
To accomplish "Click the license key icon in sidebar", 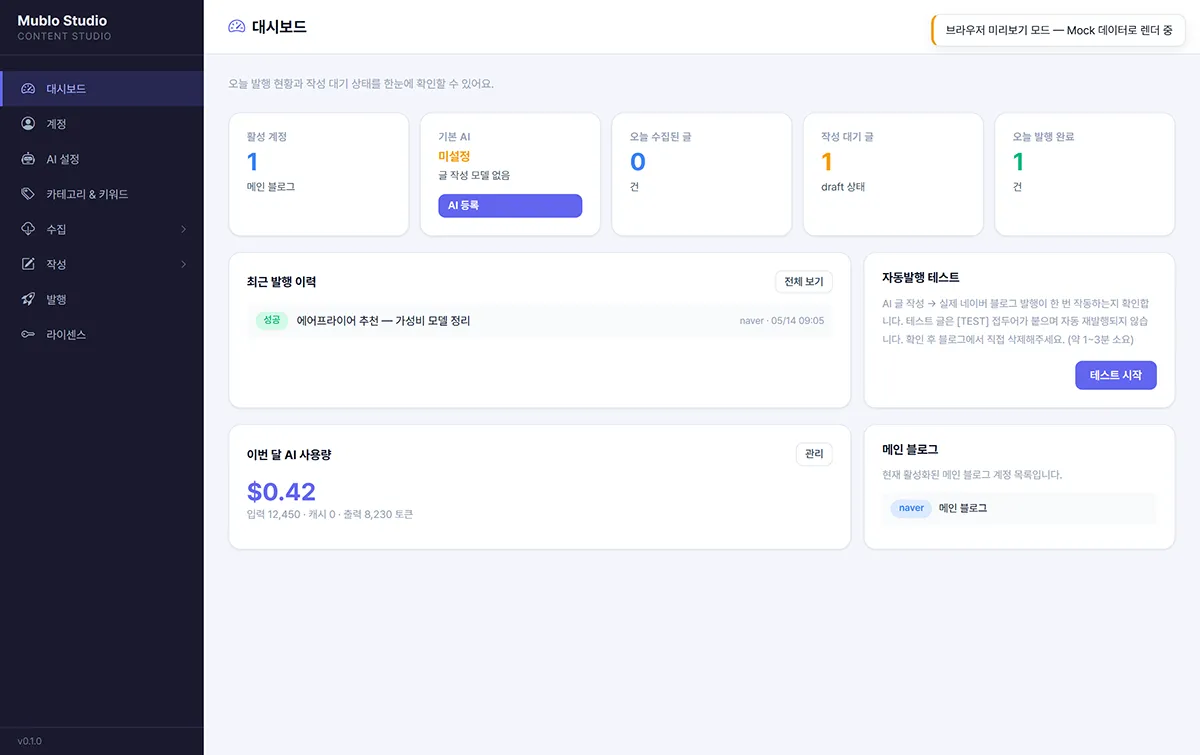I will 28,334.
